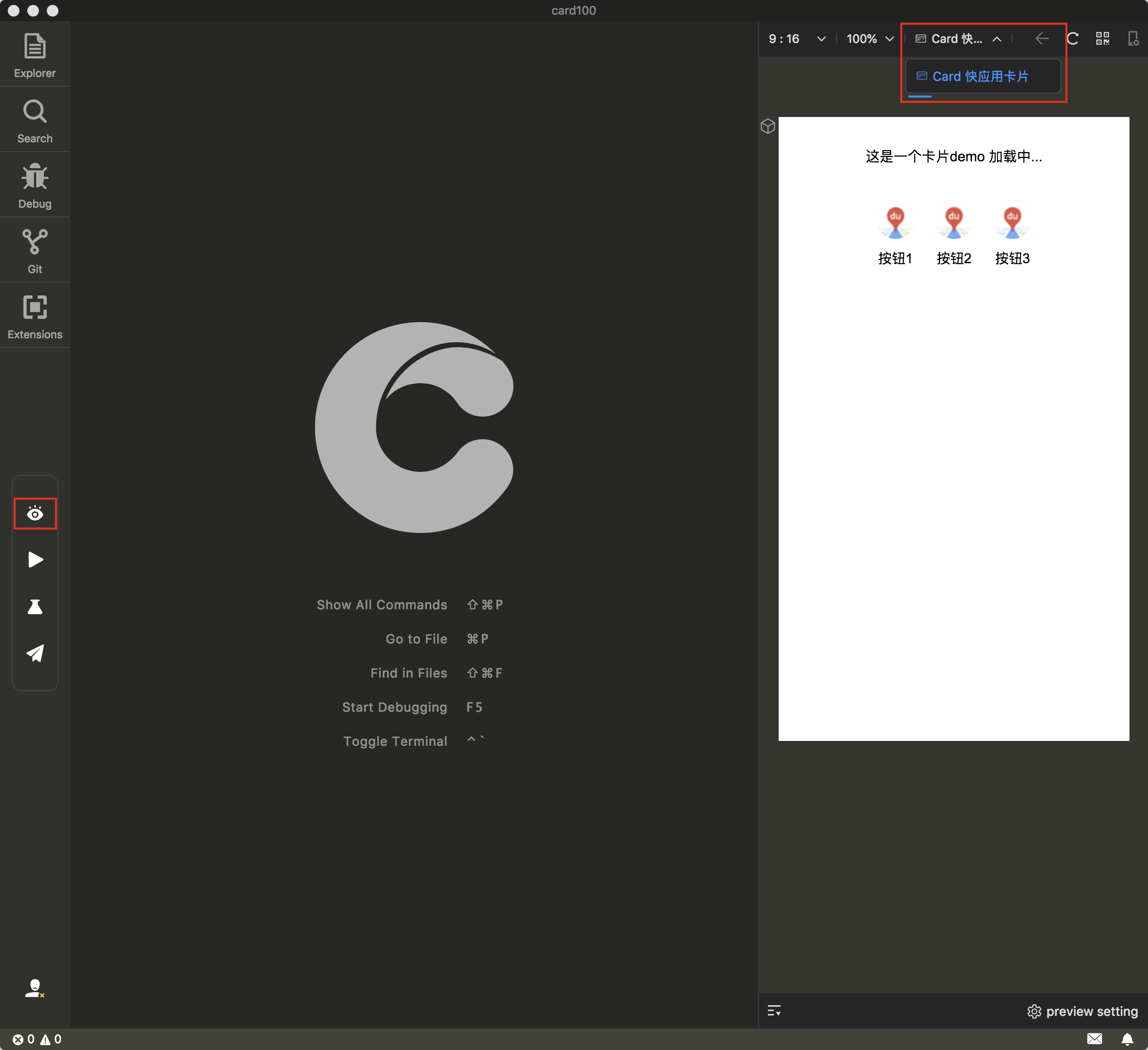
Task: Toggle the 3D cube icon beside preview
Action: tap(767, 126)
